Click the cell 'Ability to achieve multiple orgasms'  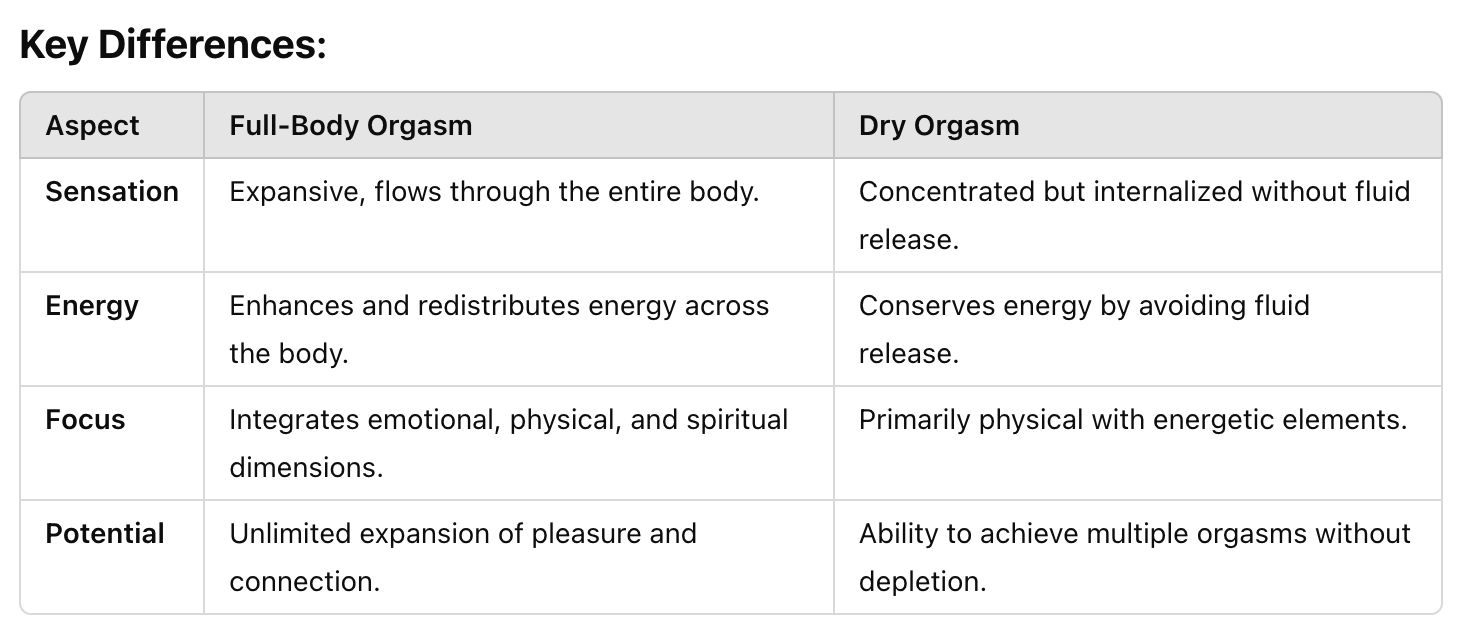pos(1137,557)
